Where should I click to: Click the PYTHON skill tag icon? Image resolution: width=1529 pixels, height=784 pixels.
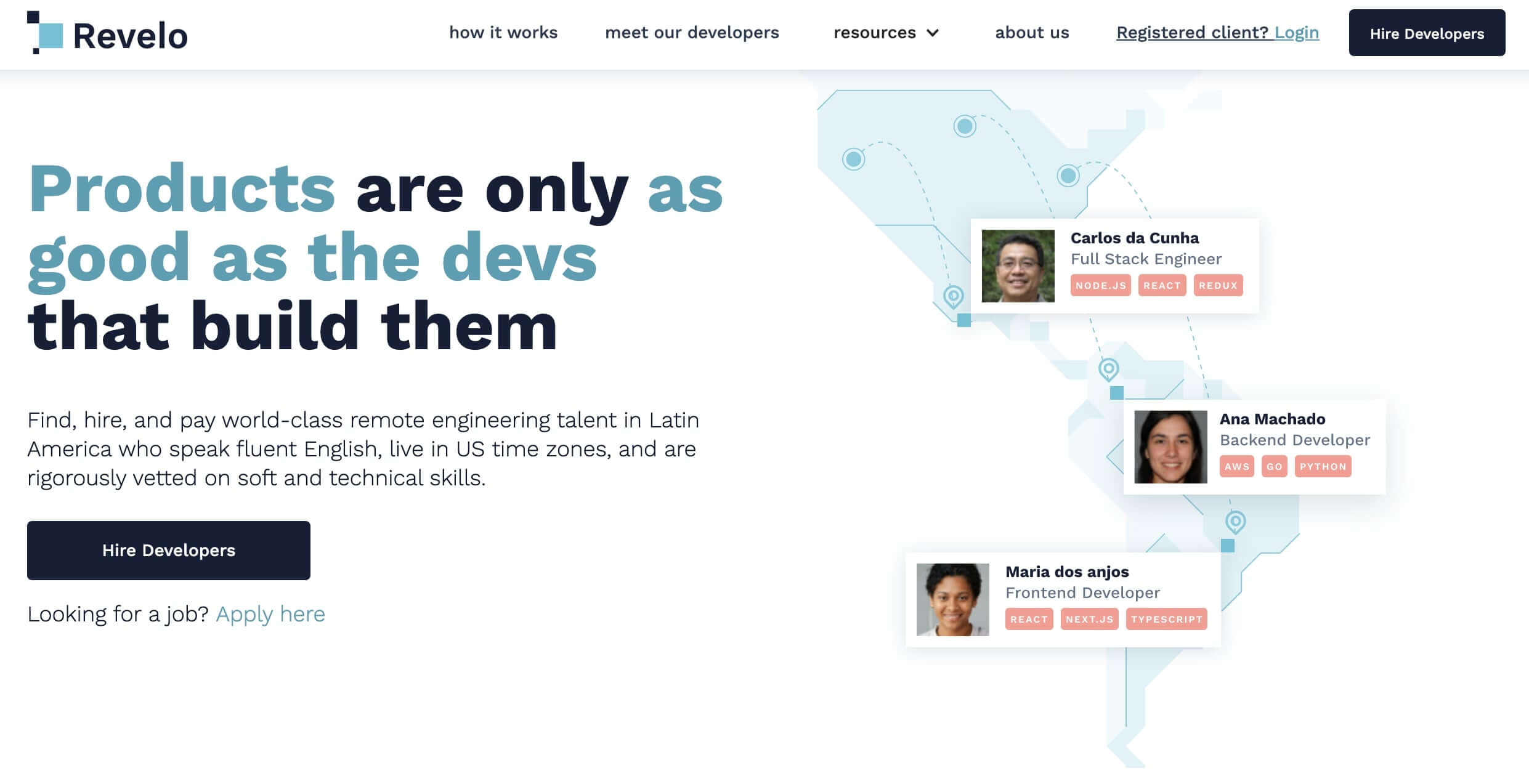coord(1321,466)
